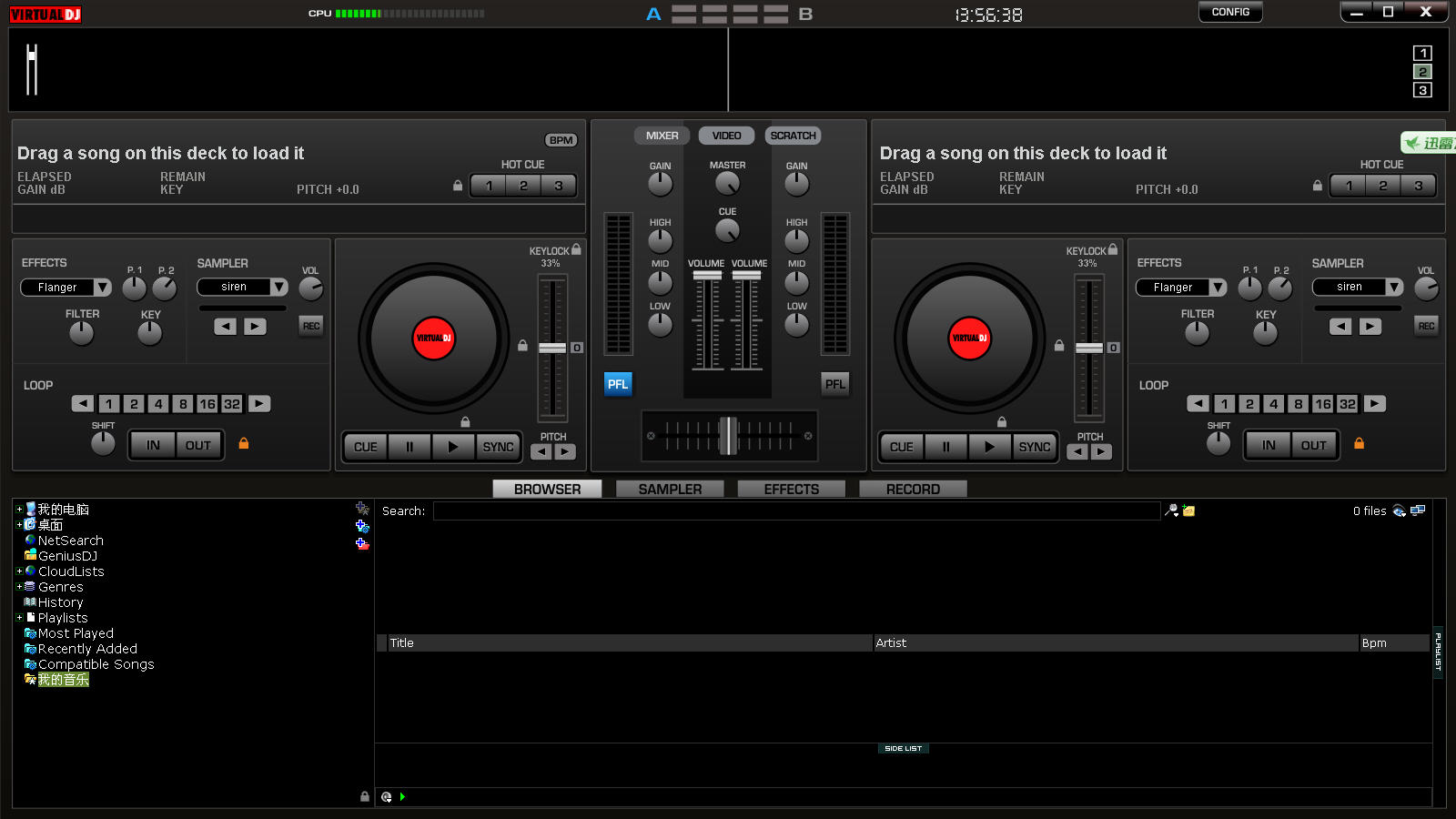Show the VIDEO mixer panel
This screenshot has width=1456, height=819.
pyautogui.click(x=726, y=136)
